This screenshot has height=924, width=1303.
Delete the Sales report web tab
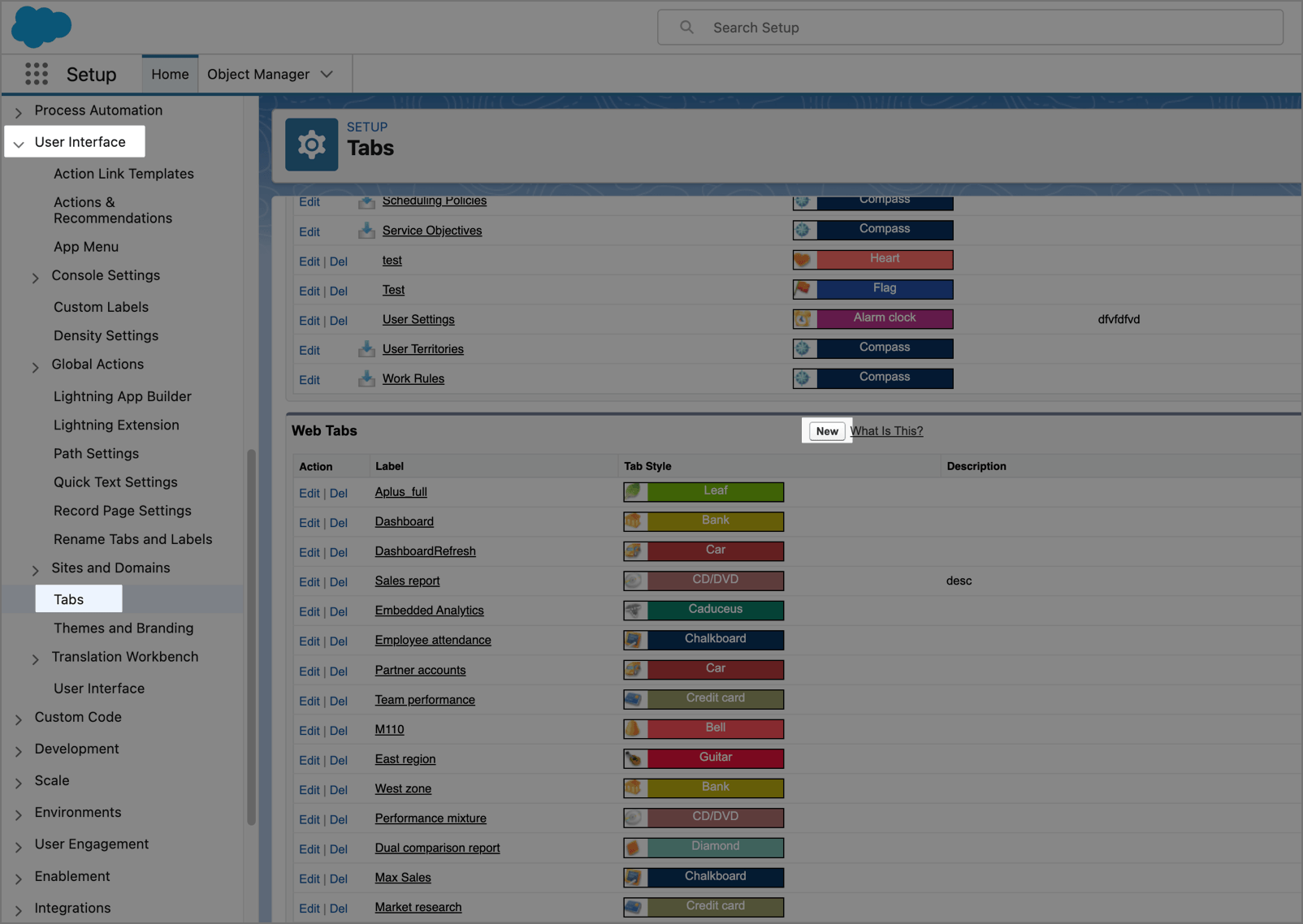click(x=339, y=582)
